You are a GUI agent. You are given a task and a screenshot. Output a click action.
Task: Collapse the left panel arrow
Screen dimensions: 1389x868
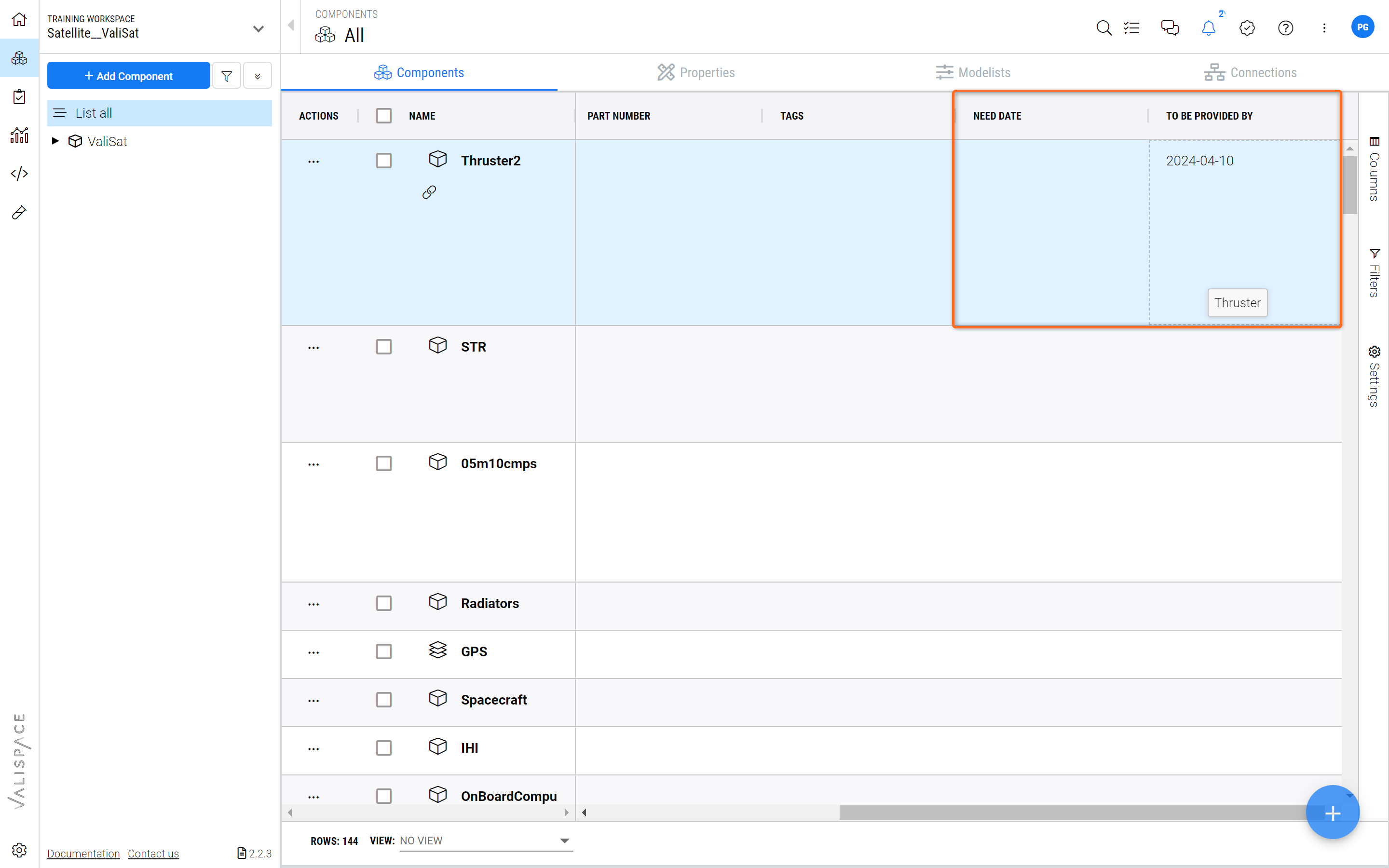[291, 25]
